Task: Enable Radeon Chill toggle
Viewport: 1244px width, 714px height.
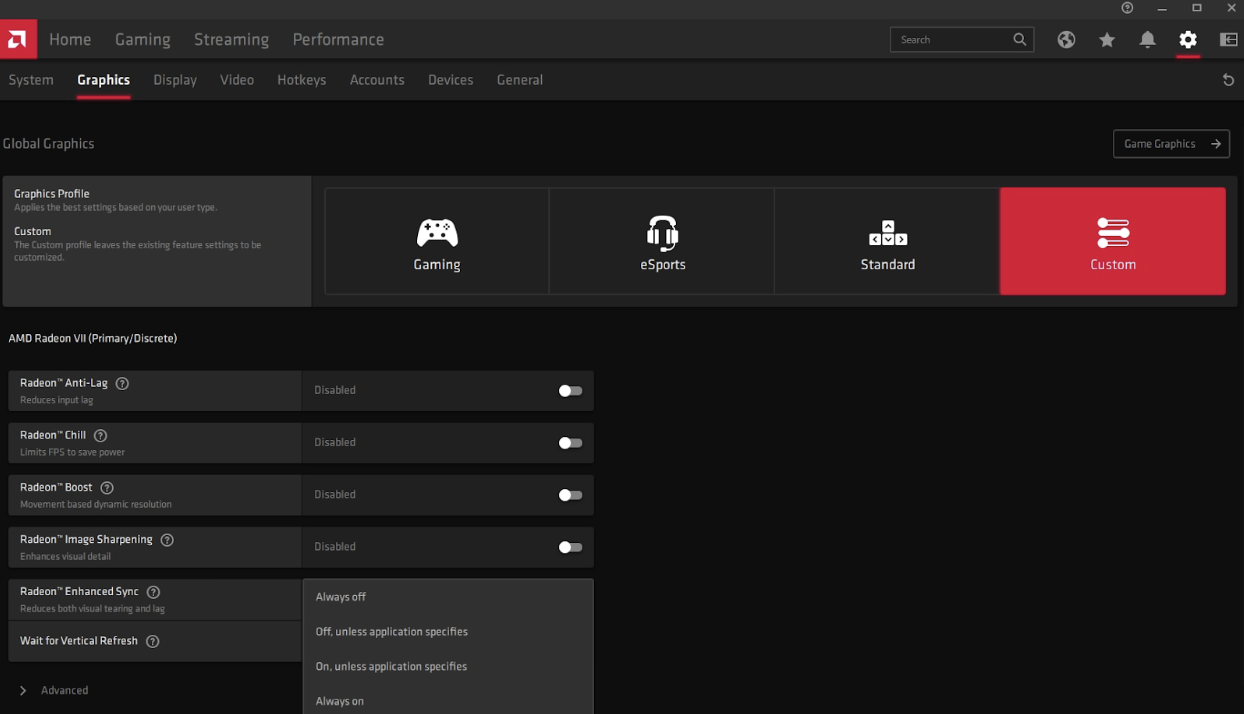Action: coord(569,443)
